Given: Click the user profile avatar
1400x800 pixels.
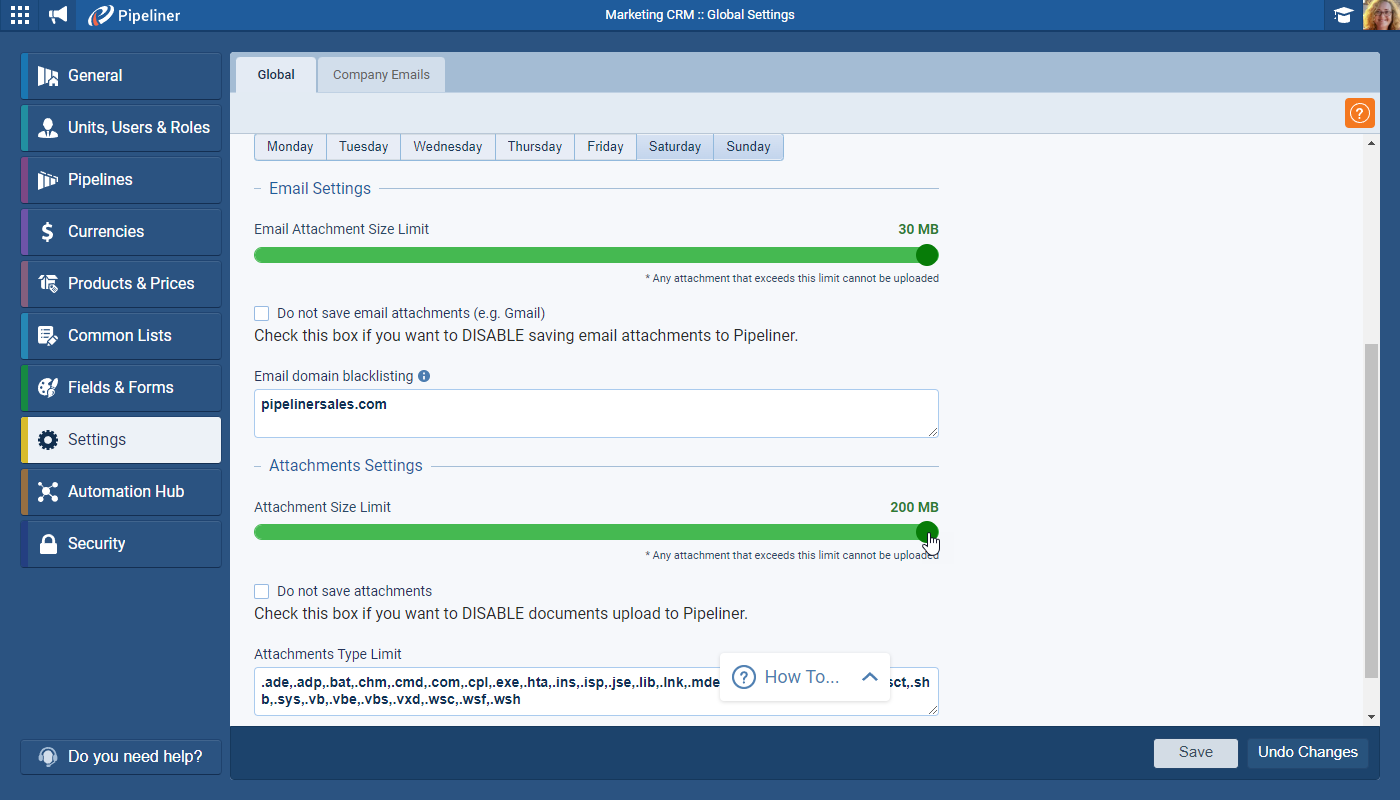Looking at the screenshot, I should (x=1381, y=15).
